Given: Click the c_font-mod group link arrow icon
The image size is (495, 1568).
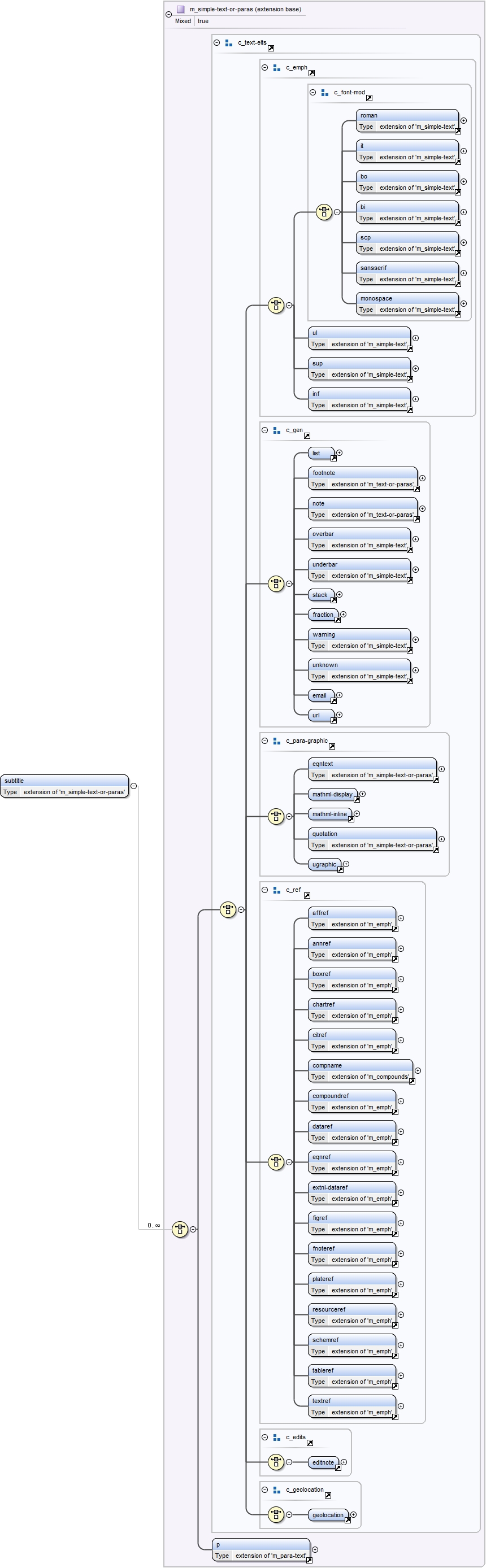Looking at the screenshot, I should (369, 97).
